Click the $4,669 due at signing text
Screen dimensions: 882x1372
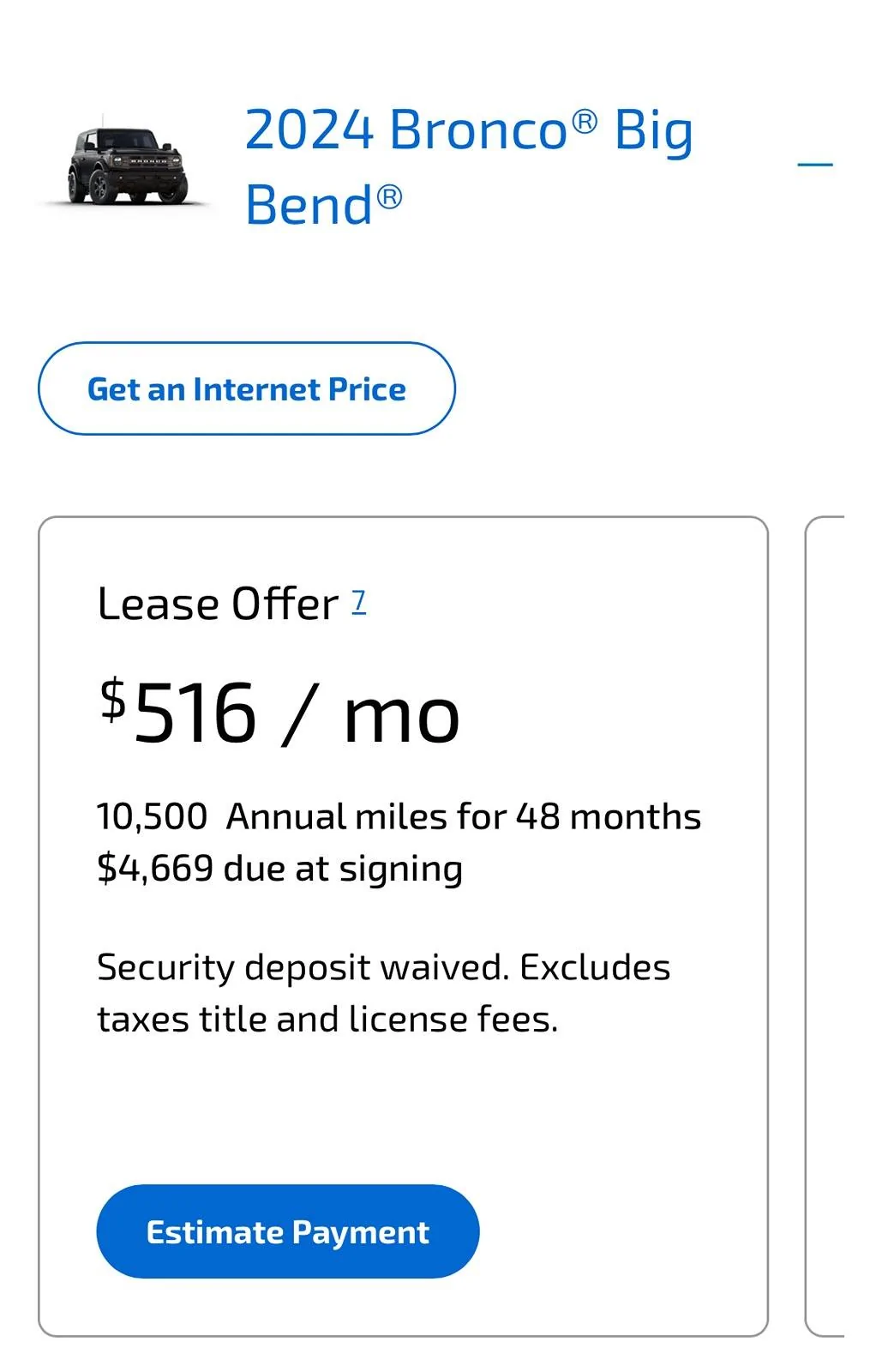tap(279, 869)
